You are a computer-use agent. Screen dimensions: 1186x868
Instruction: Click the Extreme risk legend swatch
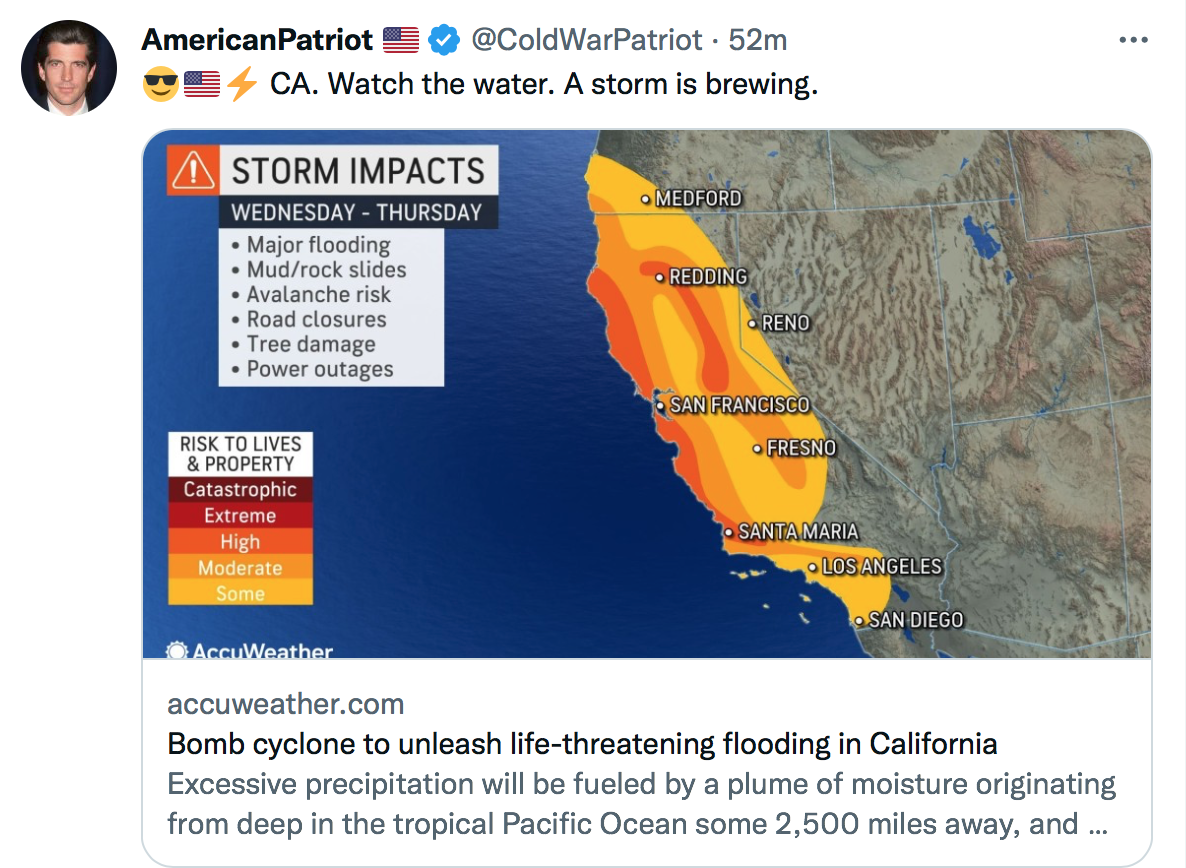[x=240, y=516]
